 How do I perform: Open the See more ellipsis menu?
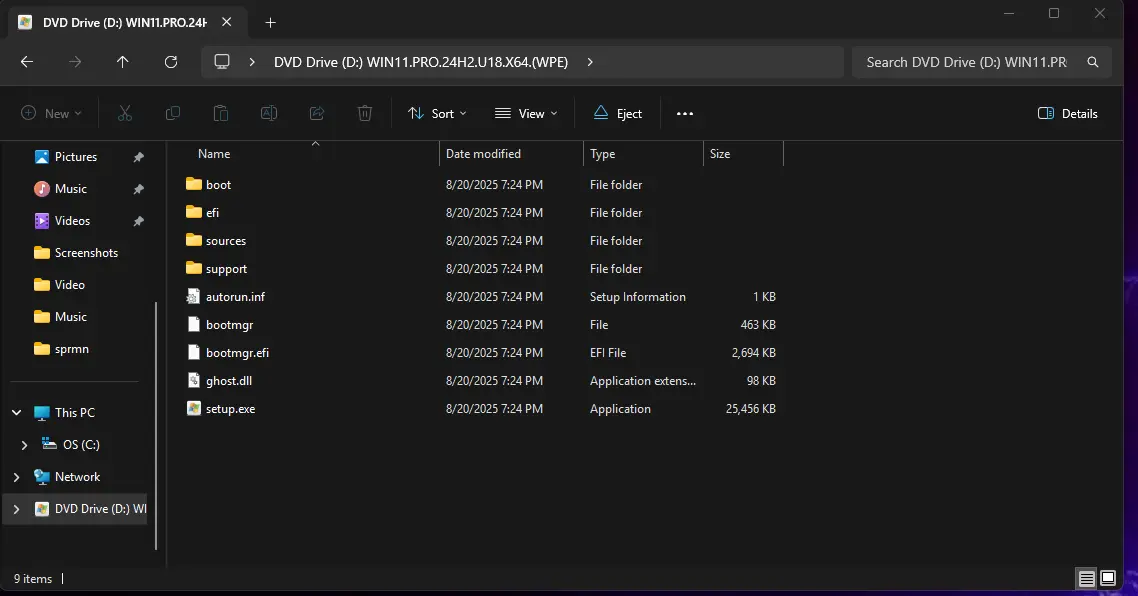684,113
